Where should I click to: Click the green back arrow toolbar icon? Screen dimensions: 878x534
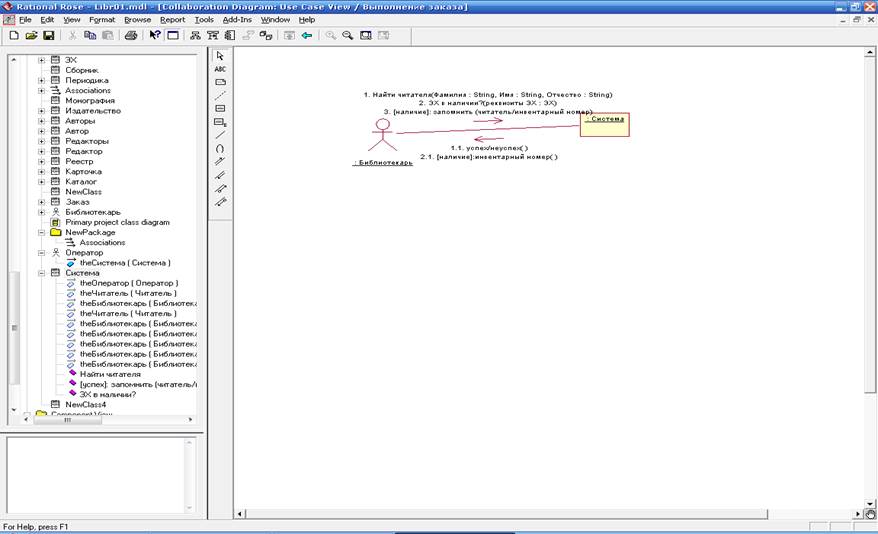click(306, 35)
